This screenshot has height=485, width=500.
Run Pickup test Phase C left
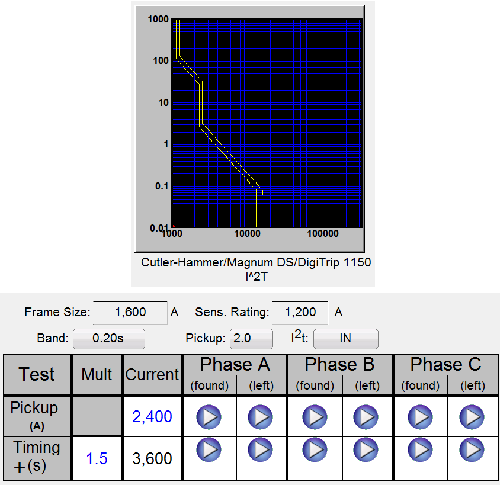[472, 417]
